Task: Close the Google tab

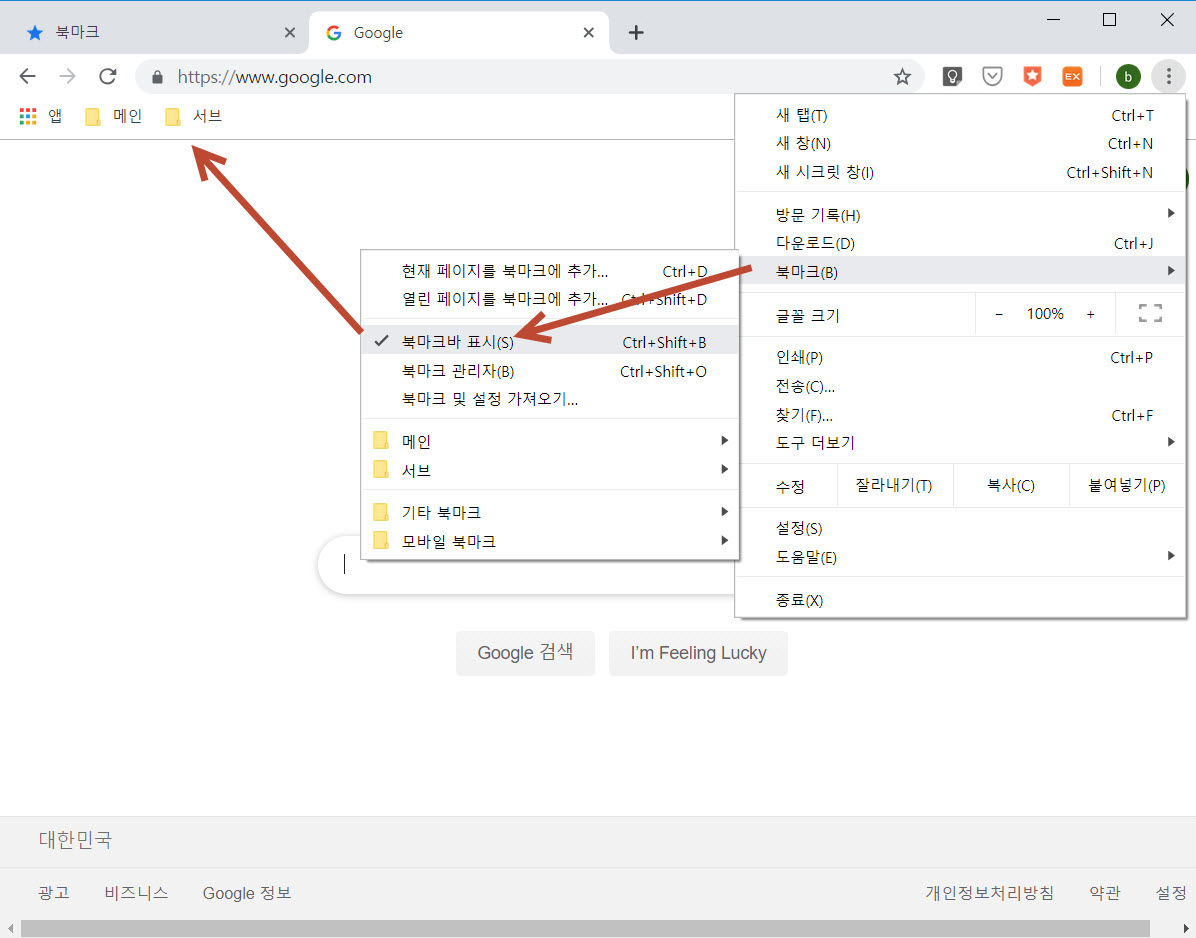Action: [x=588, y=33]
